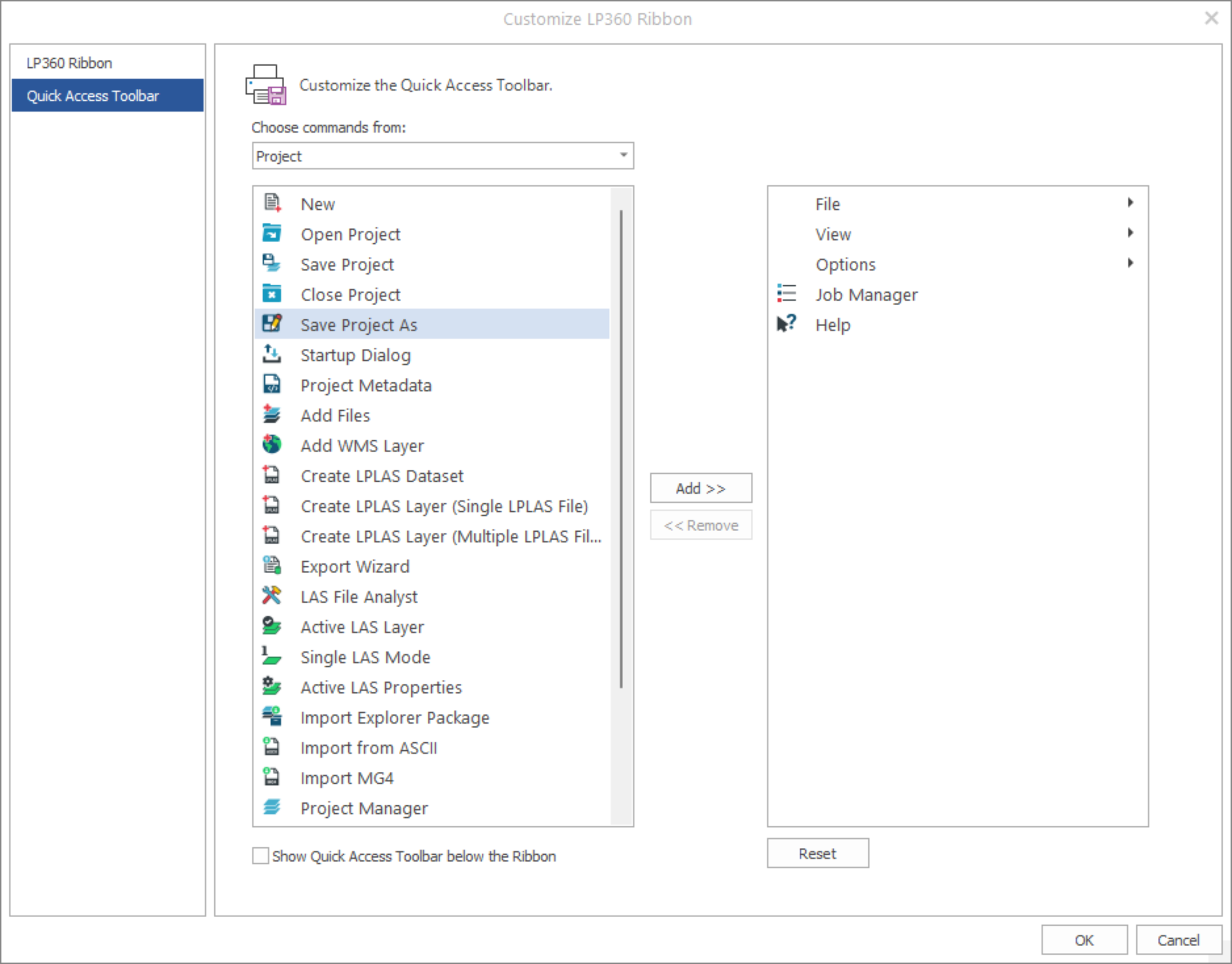Click the Import from ASCII icon
The image size is (1232, 964).
272,747
